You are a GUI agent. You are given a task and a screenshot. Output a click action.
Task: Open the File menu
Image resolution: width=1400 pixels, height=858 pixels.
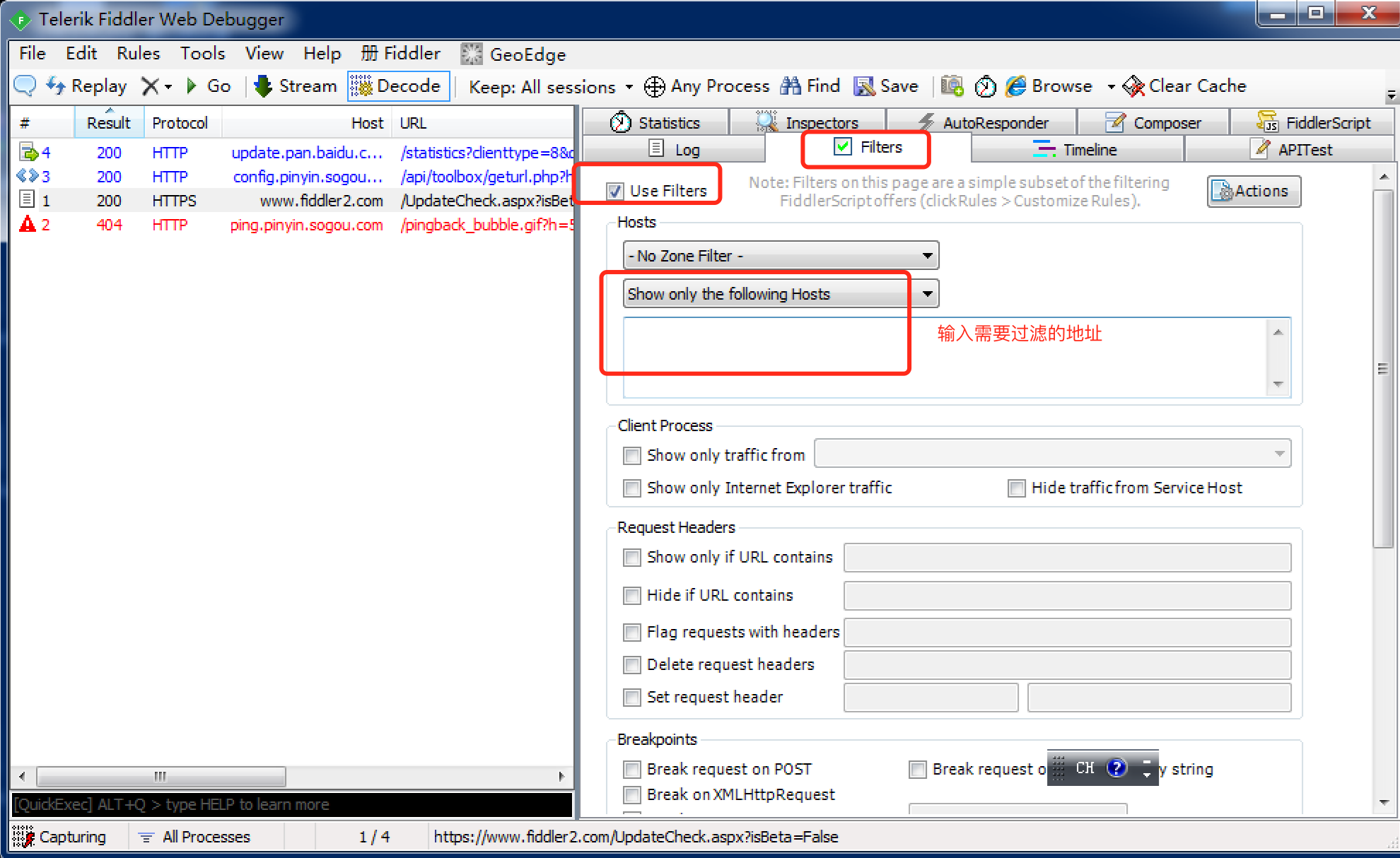coord(33,53)
